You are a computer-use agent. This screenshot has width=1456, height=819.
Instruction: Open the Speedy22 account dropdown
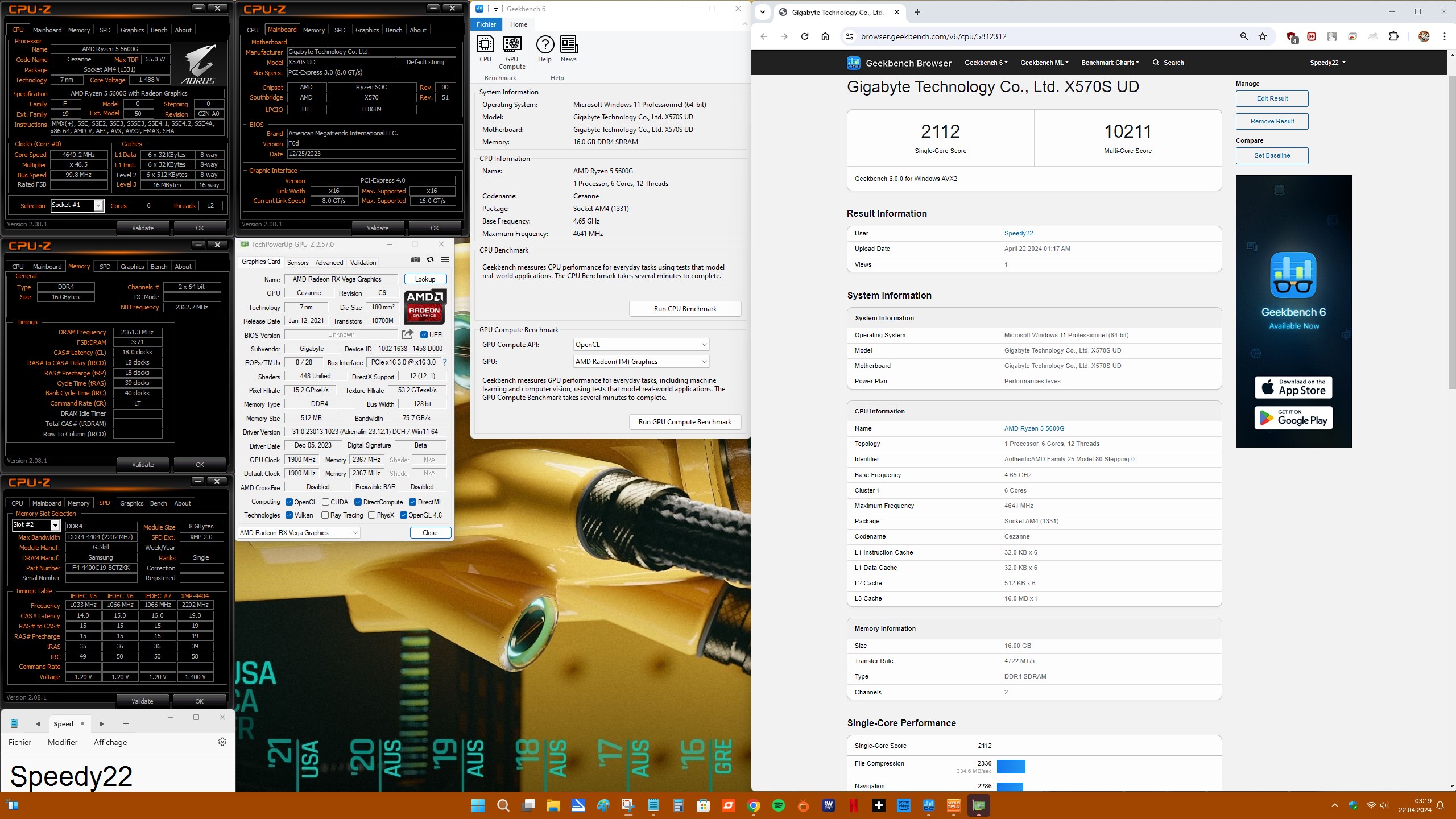click(1327, 63)
